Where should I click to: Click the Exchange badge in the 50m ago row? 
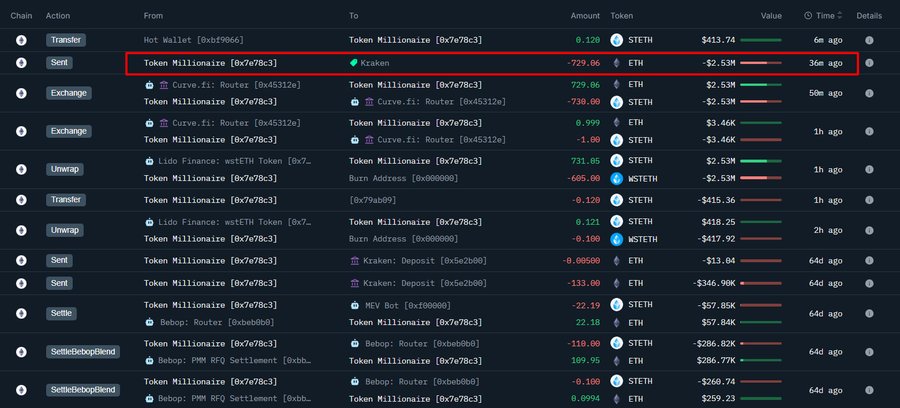click(69, 93)
